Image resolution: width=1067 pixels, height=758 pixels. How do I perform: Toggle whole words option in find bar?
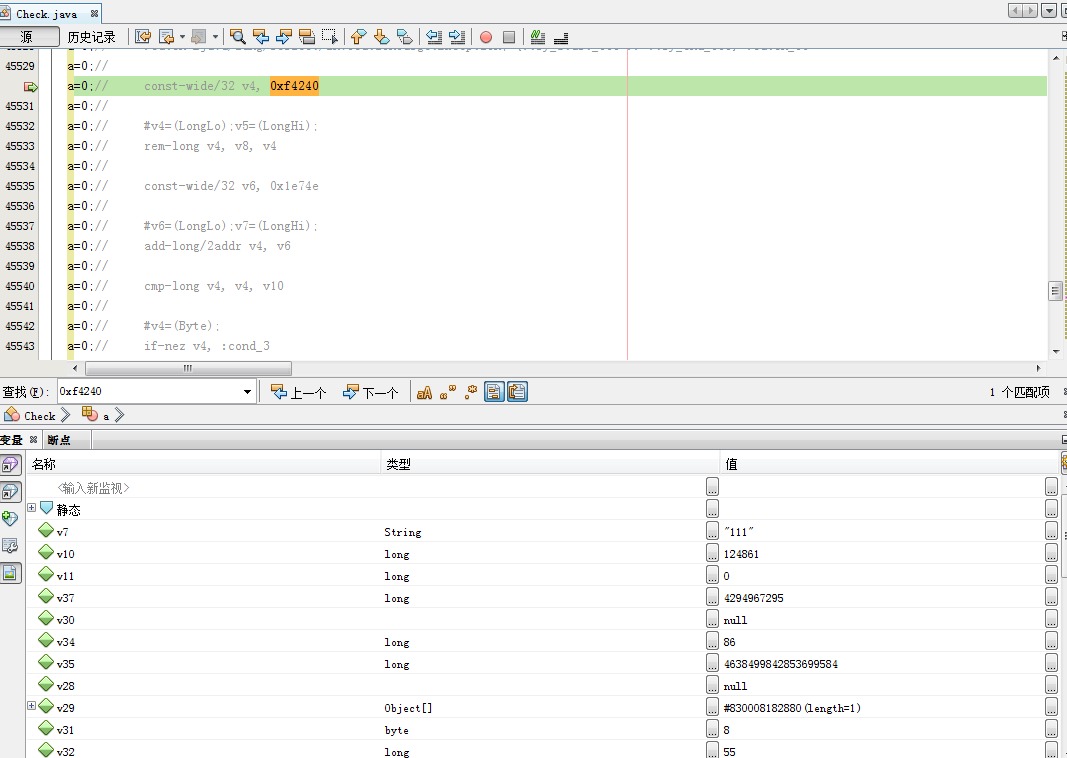(448, 393)
